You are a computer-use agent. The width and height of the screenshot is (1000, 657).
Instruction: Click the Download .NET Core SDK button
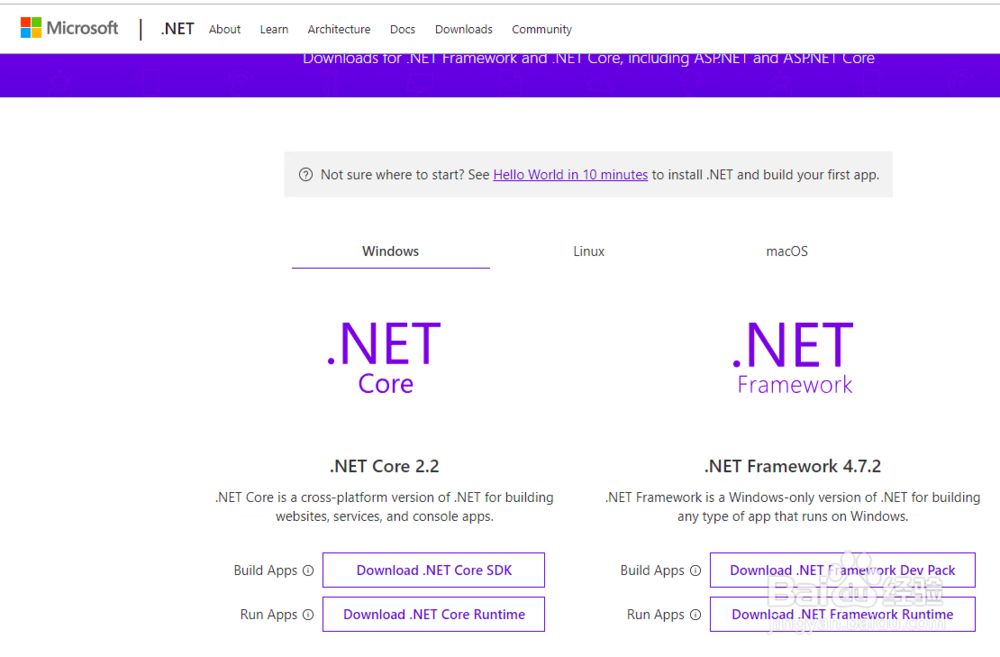click(433, 570)
